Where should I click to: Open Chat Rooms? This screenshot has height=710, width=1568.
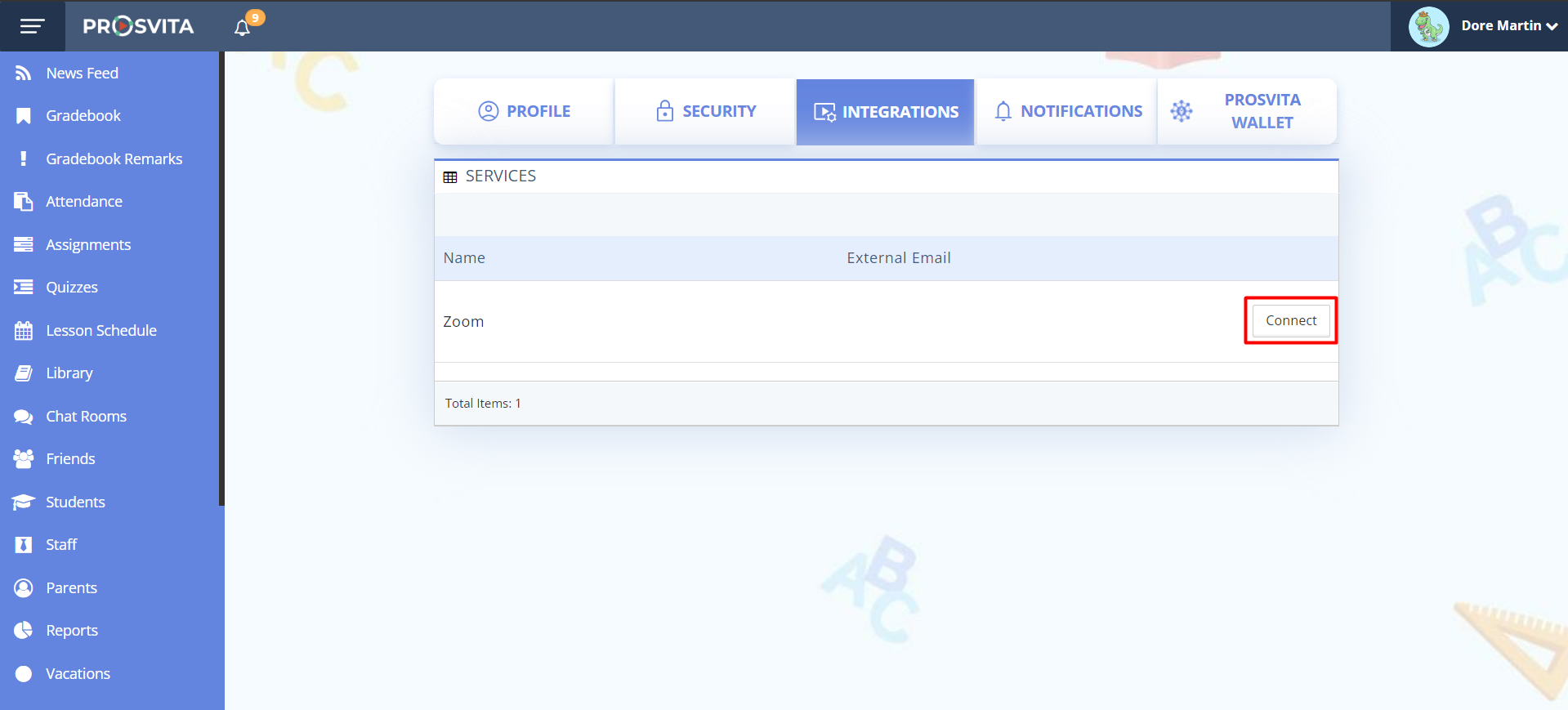[x=87, y=416]
